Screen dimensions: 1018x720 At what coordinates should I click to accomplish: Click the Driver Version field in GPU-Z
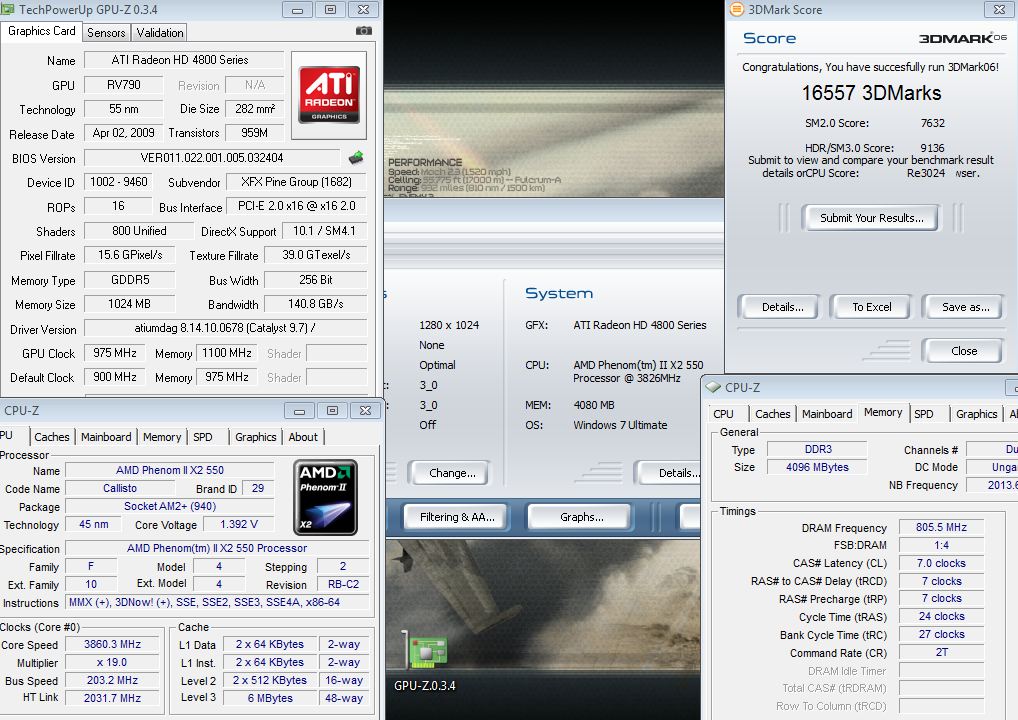pos(225,328)
